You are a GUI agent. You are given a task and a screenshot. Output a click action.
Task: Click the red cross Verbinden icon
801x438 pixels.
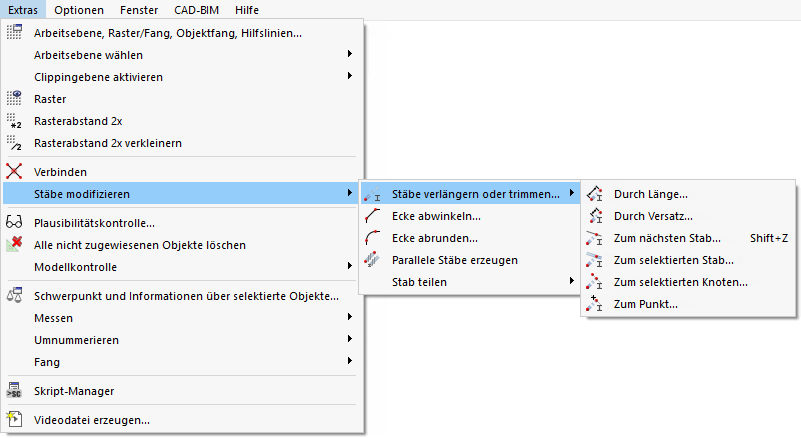click(x=14, y=171)
